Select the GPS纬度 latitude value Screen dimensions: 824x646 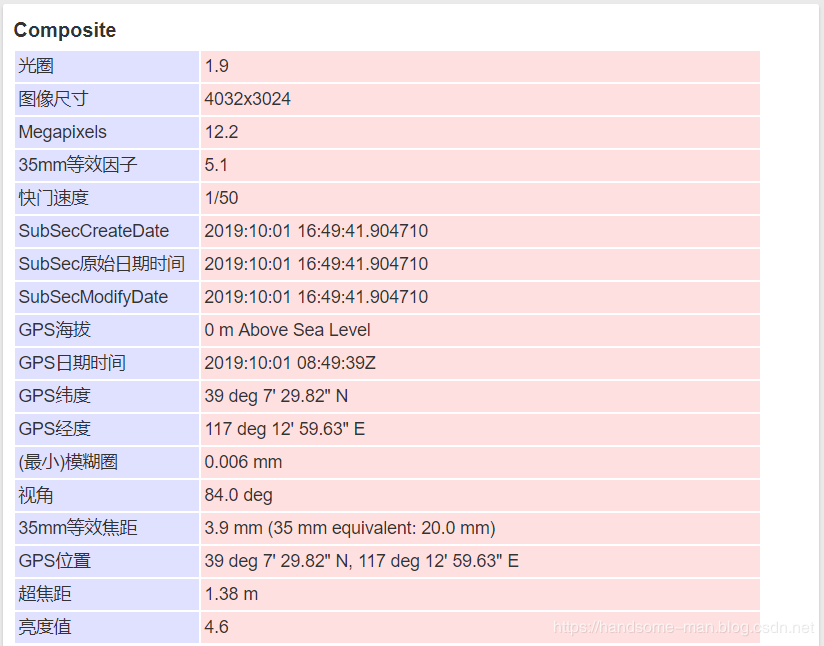click(276, 396)
